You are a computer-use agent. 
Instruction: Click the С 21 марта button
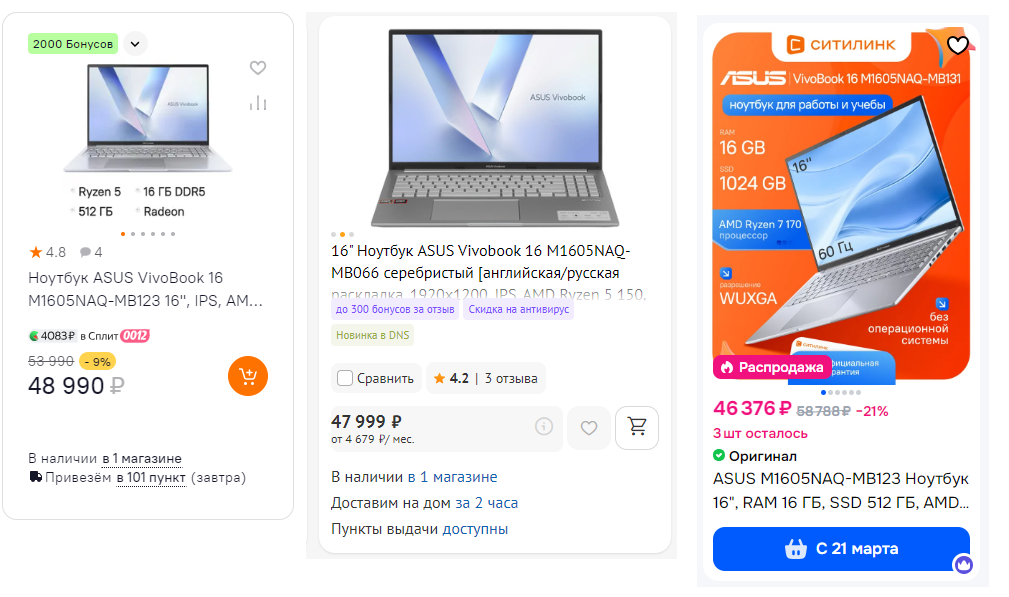pos(841,549)
